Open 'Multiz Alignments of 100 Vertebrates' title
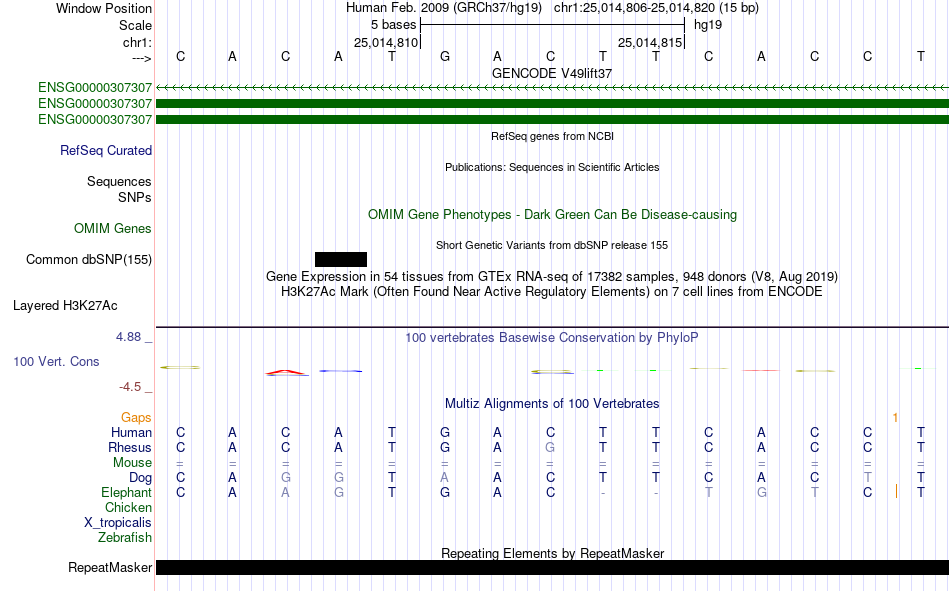The height and width of the screenshot is (591, 950). click(552, 404)
